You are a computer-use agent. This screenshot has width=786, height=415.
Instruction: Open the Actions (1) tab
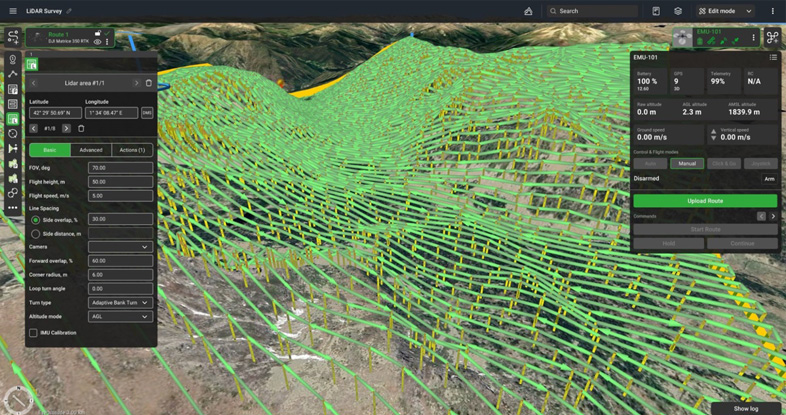(x=131, y=150)
